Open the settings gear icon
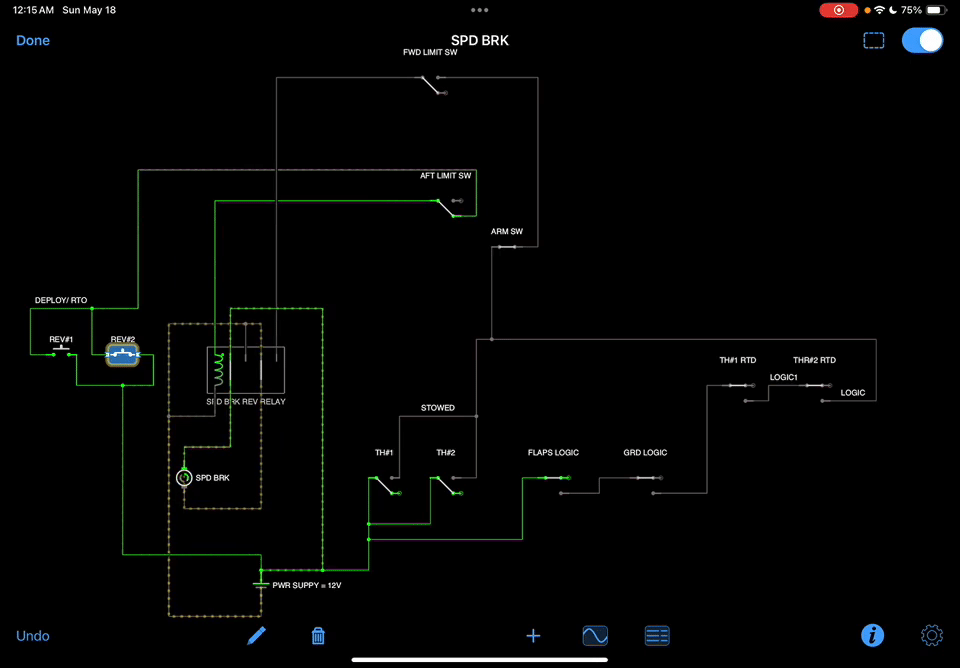 (x=931, y=635)
